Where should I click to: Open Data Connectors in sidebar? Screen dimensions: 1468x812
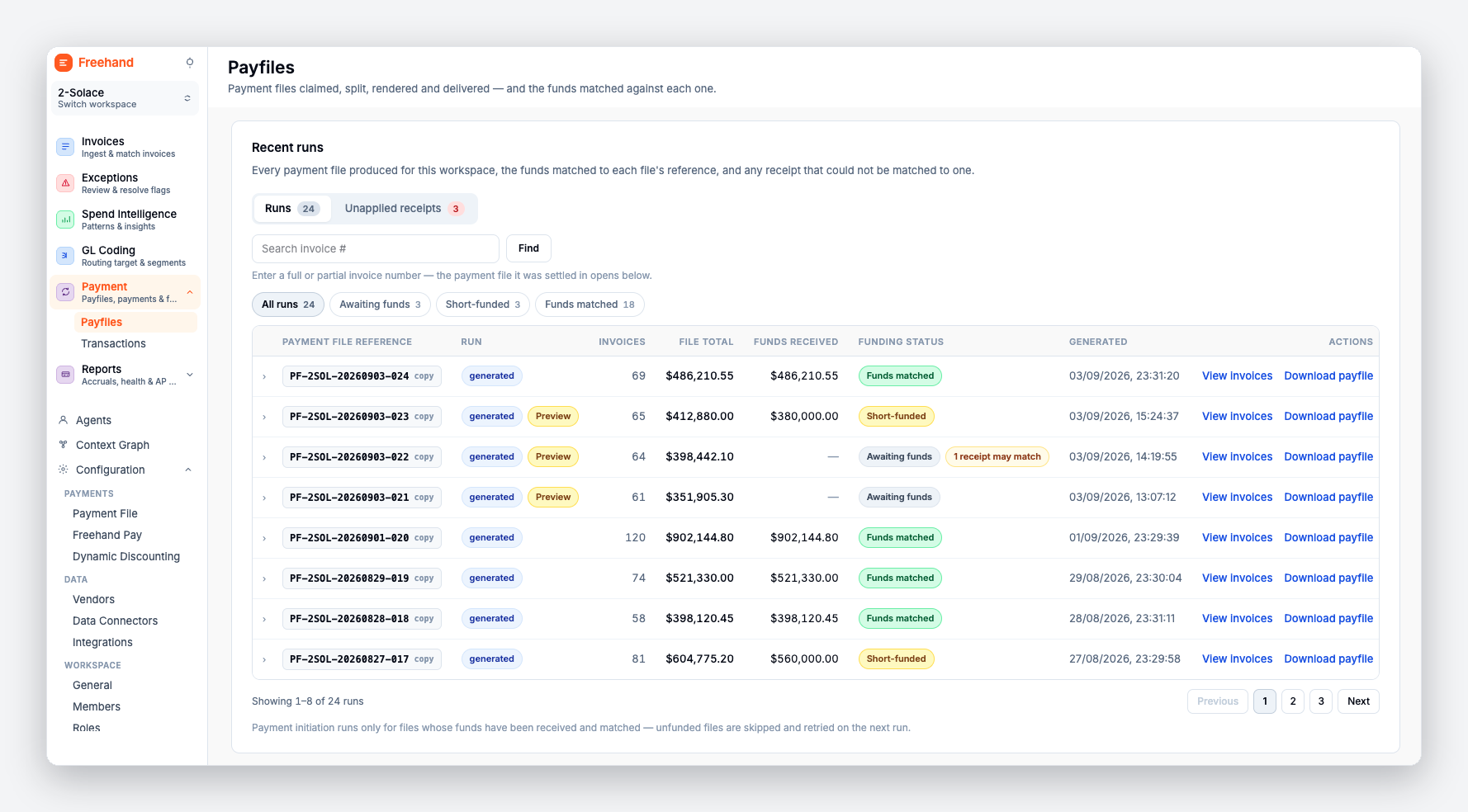coord(115,621)
